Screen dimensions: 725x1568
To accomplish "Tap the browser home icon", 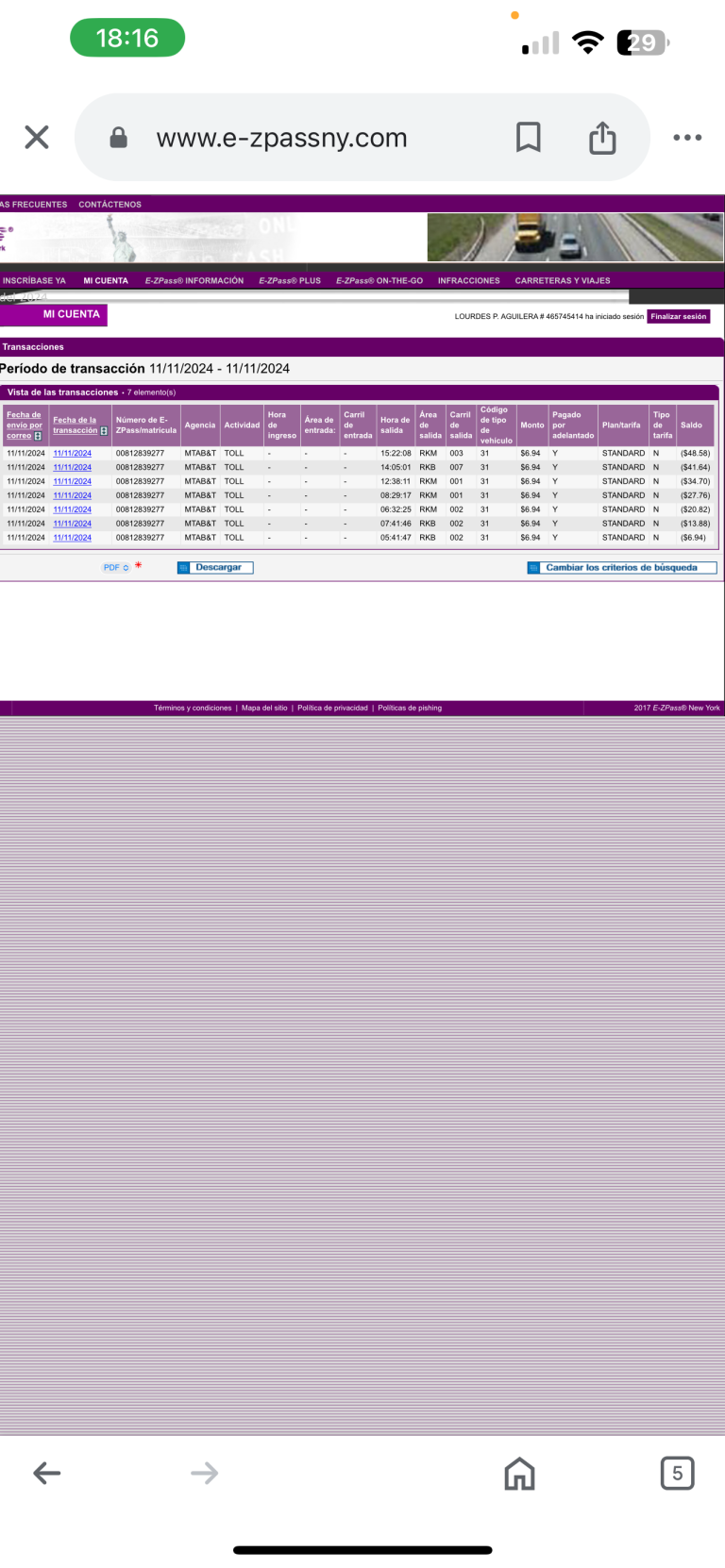I will [519, 1473].
